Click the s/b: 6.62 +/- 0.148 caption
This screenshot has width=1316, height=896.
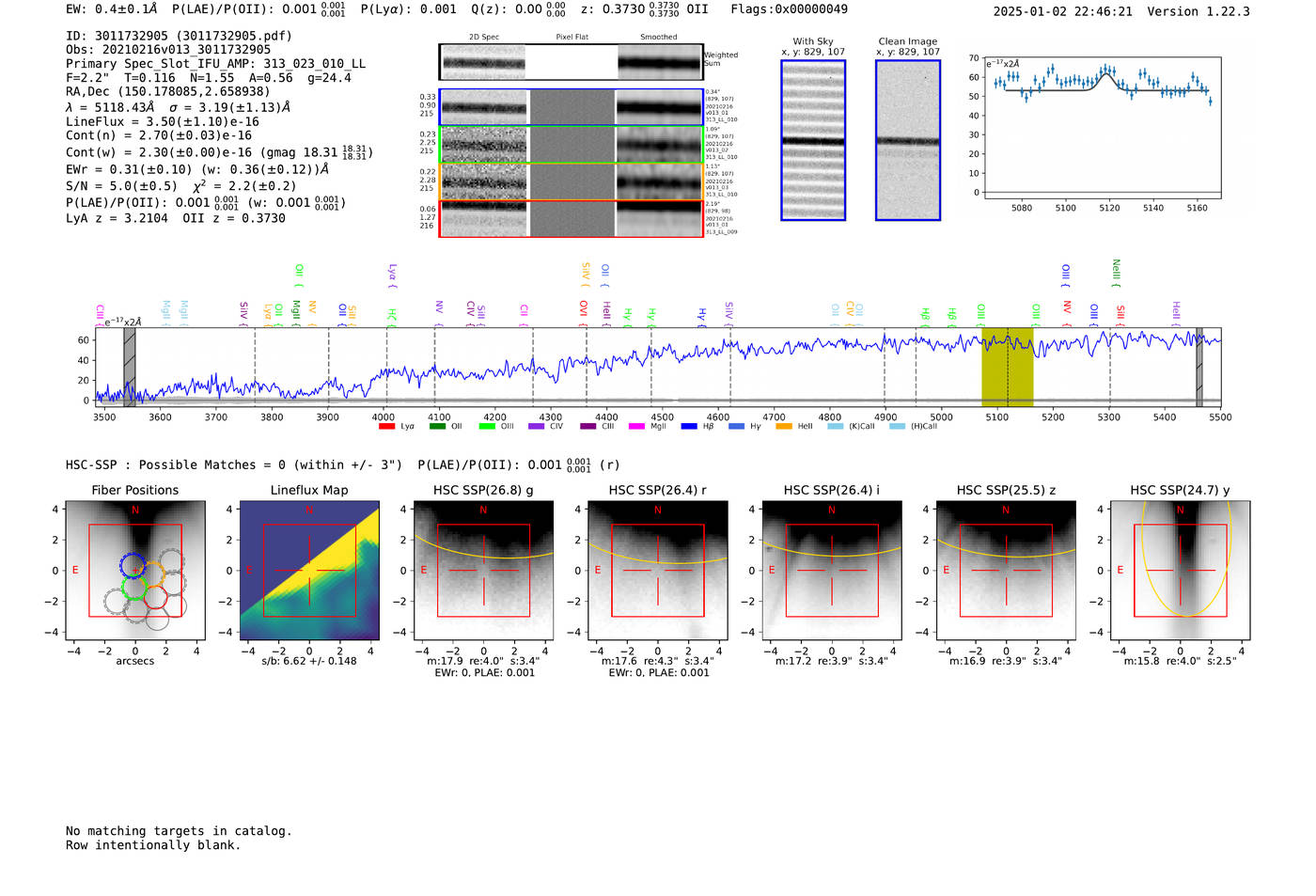click(309, 661)
